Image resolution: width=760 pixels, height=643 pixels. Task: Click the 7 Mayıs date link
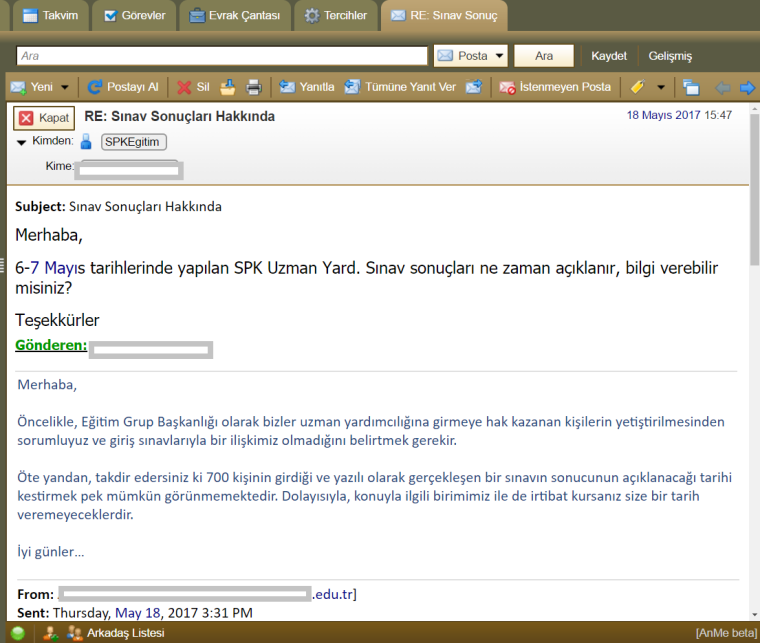click(58, 268)
